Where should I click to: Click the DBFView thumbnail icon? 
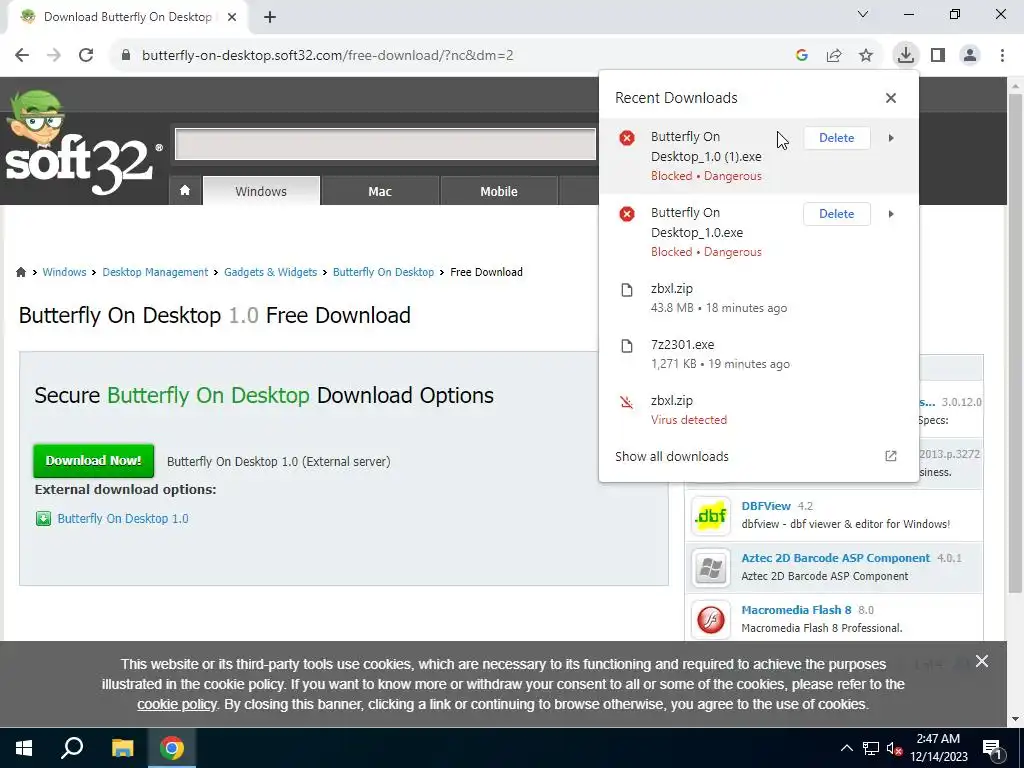711,515
